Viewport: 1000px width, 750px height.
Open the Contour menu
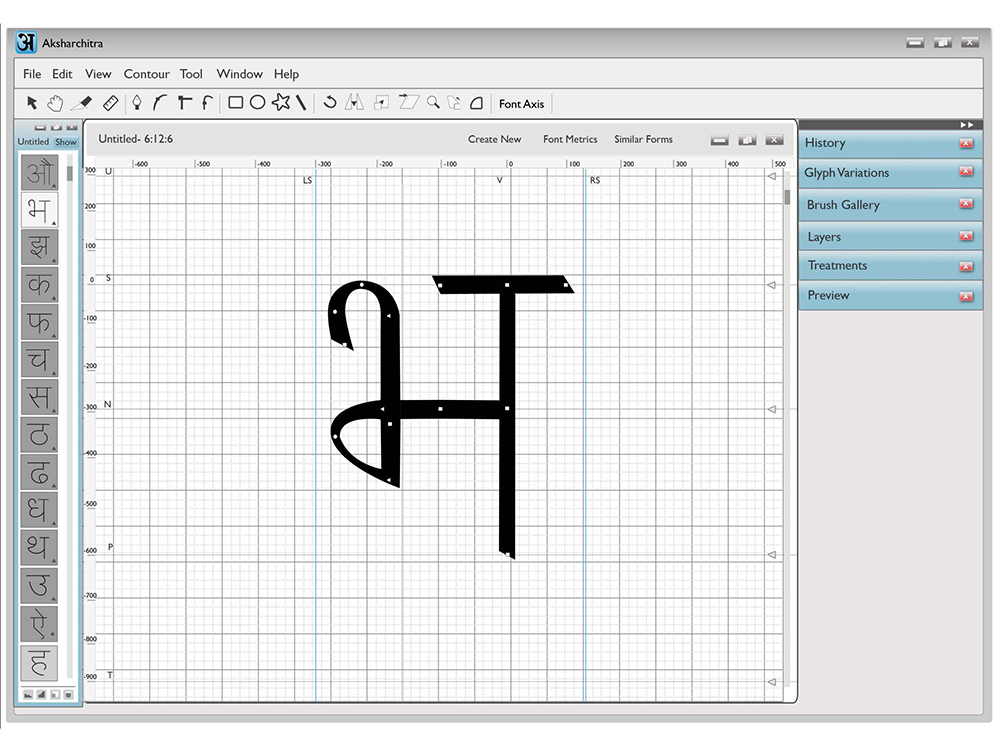coord(146,74)
